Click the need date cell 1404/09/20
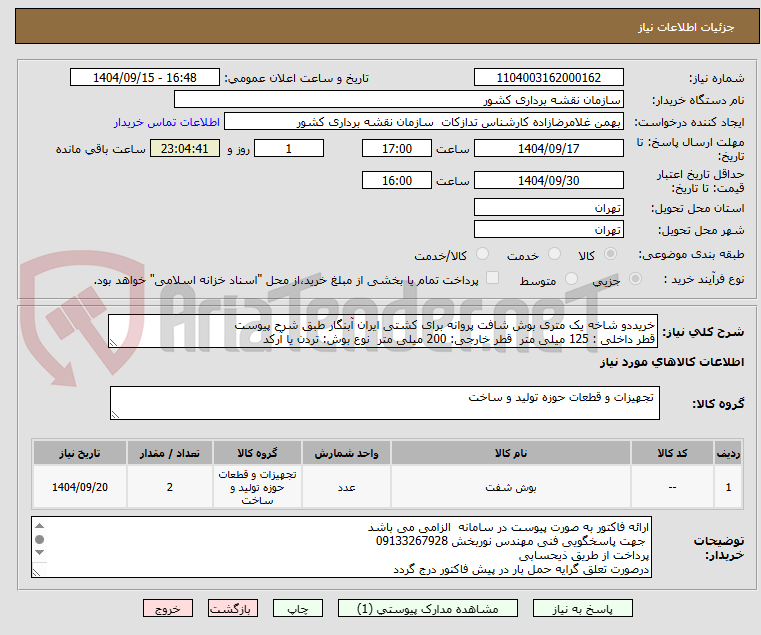The width and height of the screenshot is (761, 635). [x=80, y=487]
